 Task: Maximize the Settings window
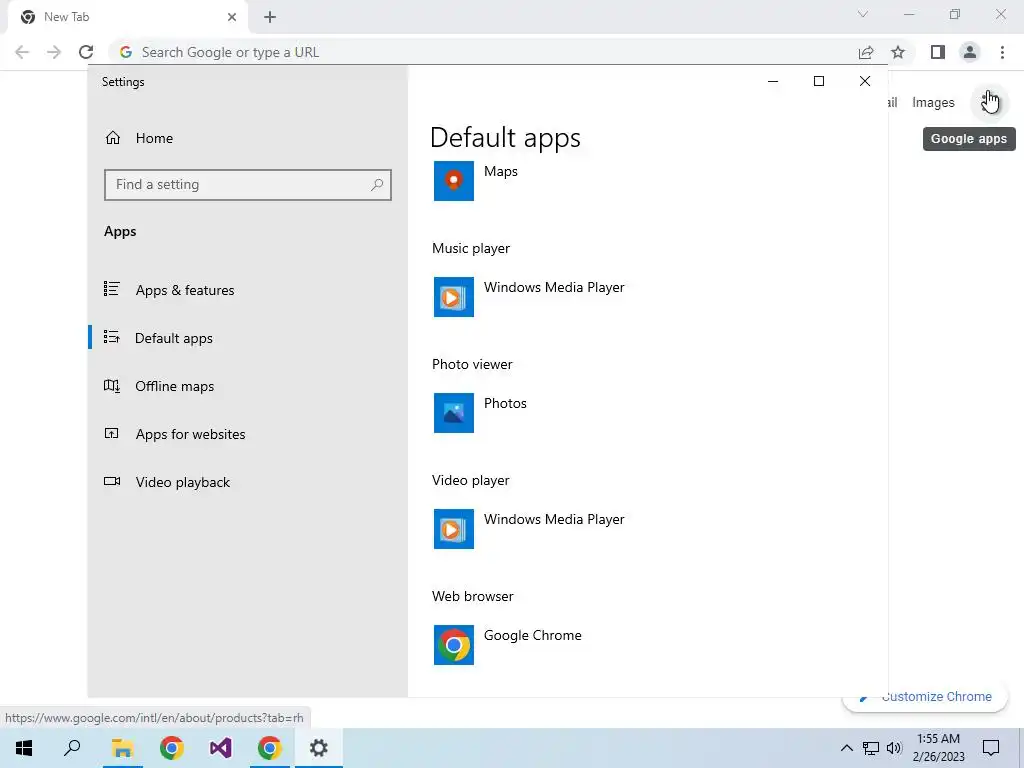pos(818,81)
